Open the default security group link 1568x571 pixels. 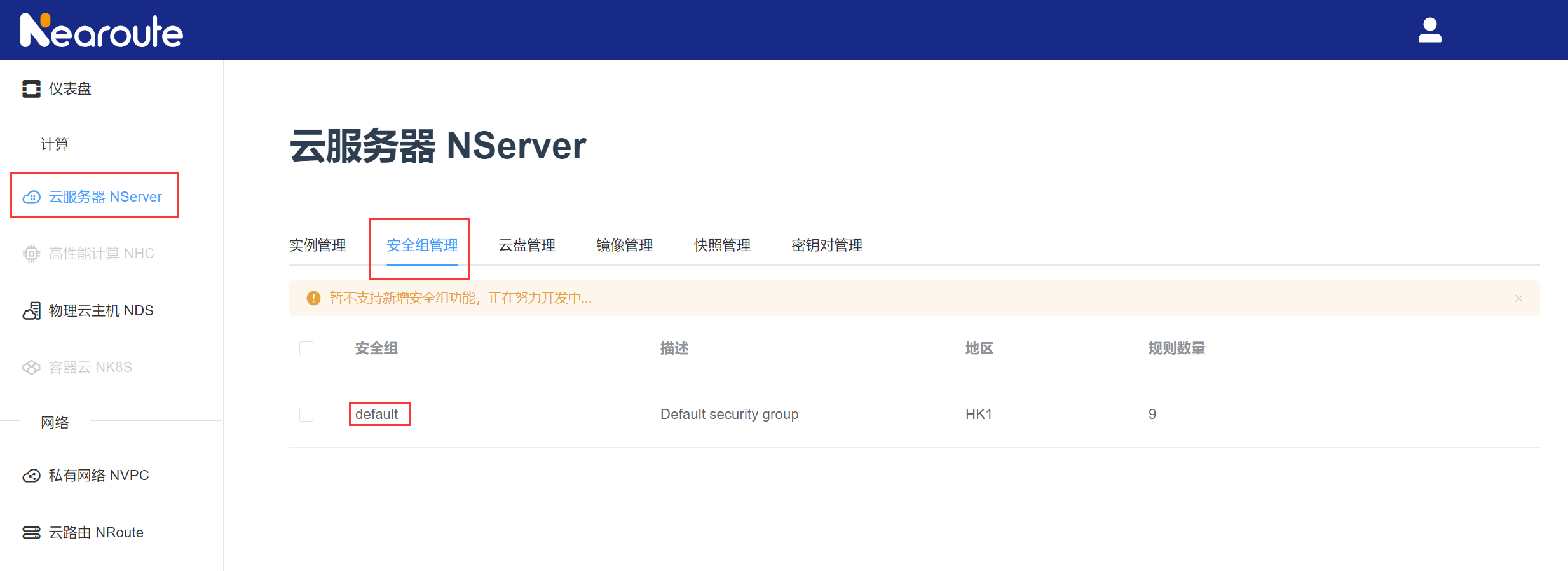[x=377, y=415]
